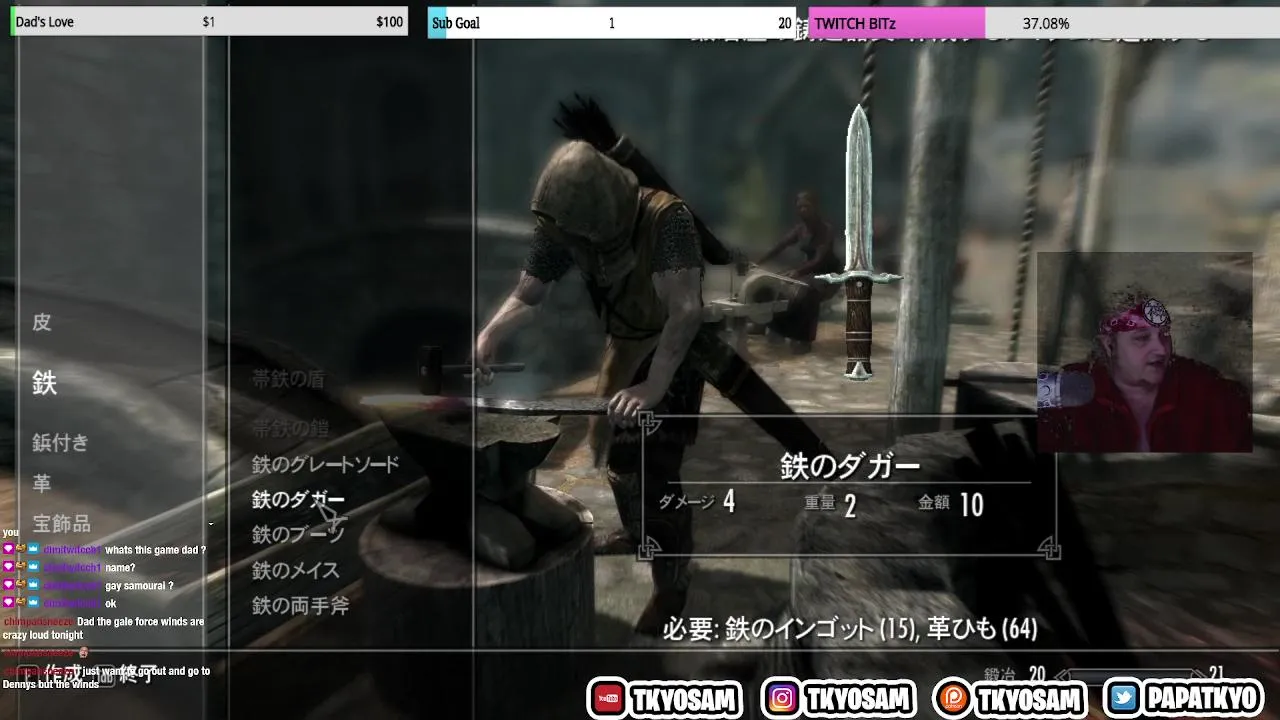Click the Instagram TKYOSAM label
Screen dimensions: 1280x720
(859, 699)
